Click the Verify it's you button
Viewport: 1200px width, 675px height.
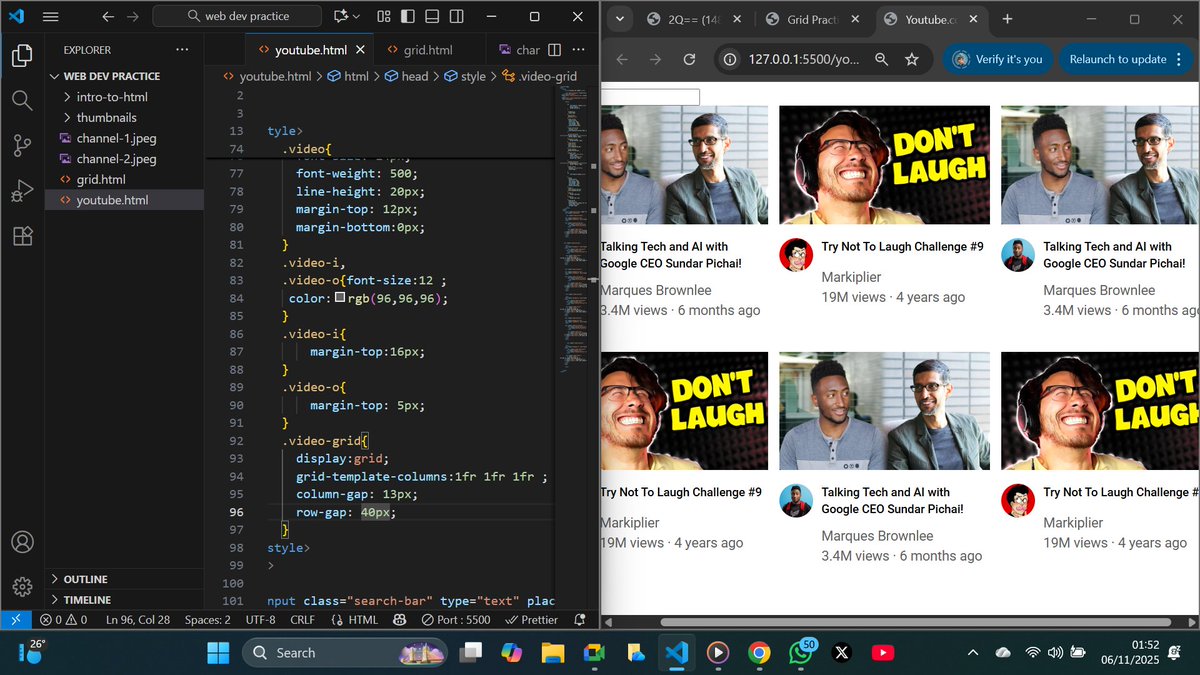(x=997, y=59)
